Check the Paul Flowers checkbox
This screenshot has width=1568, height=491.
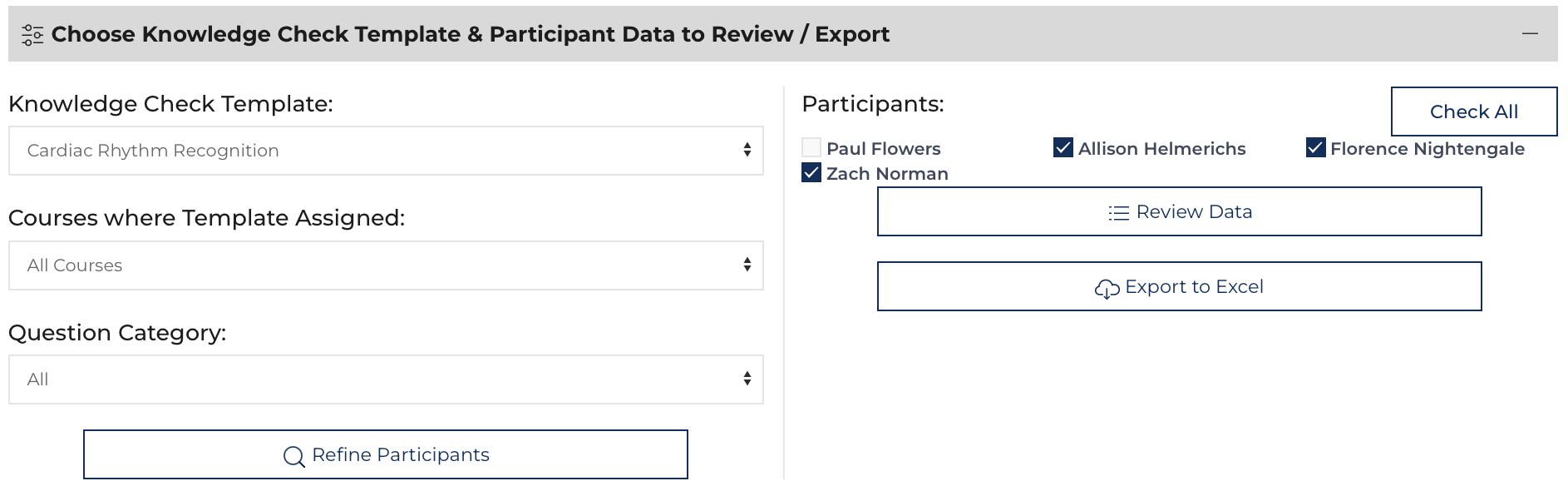[x=811, y=148]
